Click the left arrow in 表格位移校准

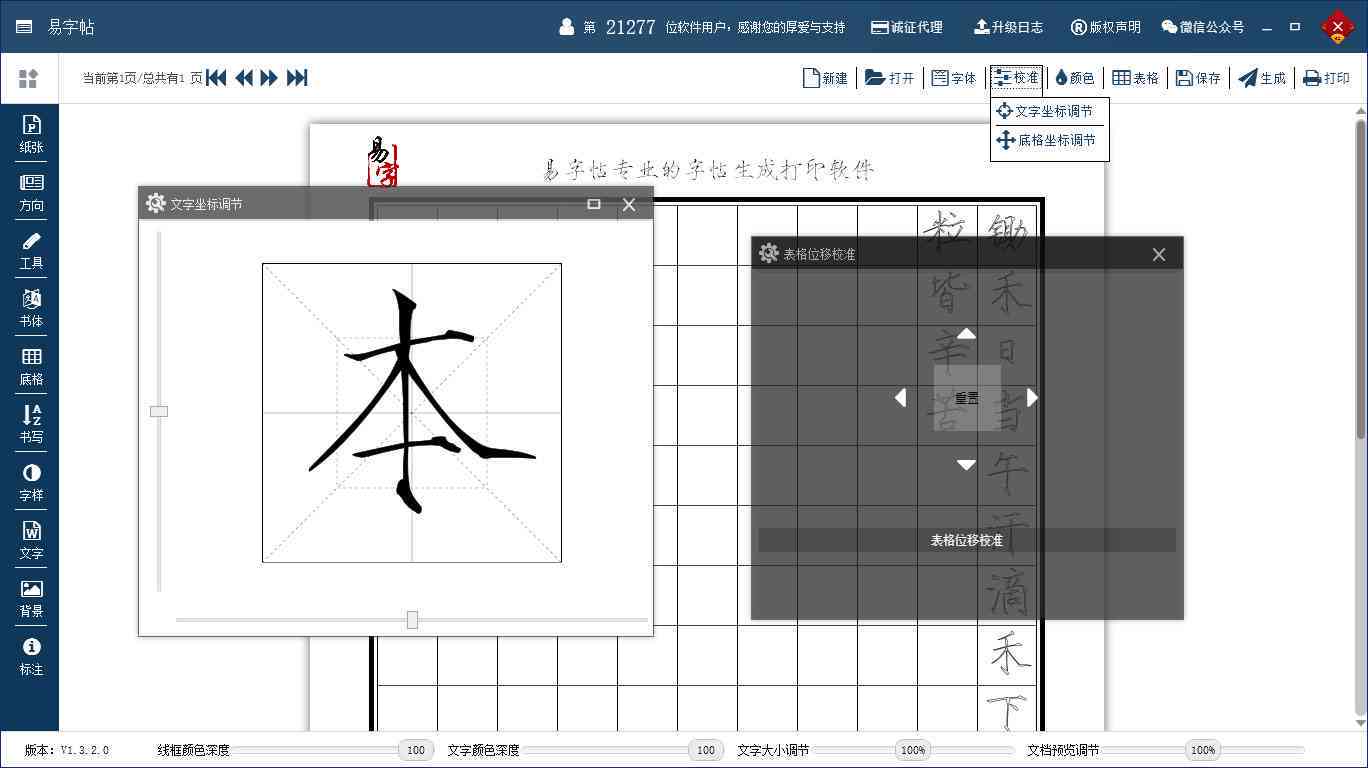pos(900,398)
